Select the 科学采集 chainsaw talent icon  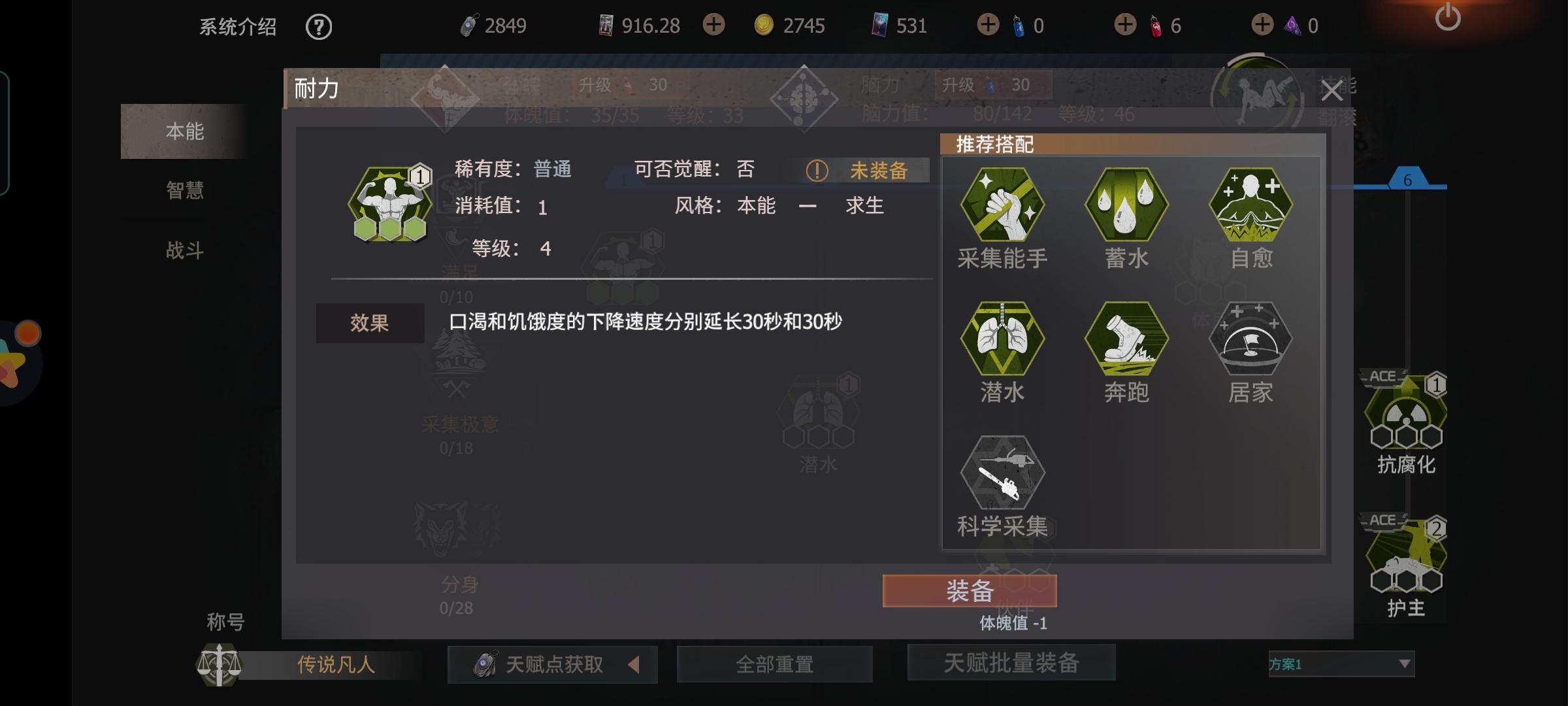[1002, 473]
